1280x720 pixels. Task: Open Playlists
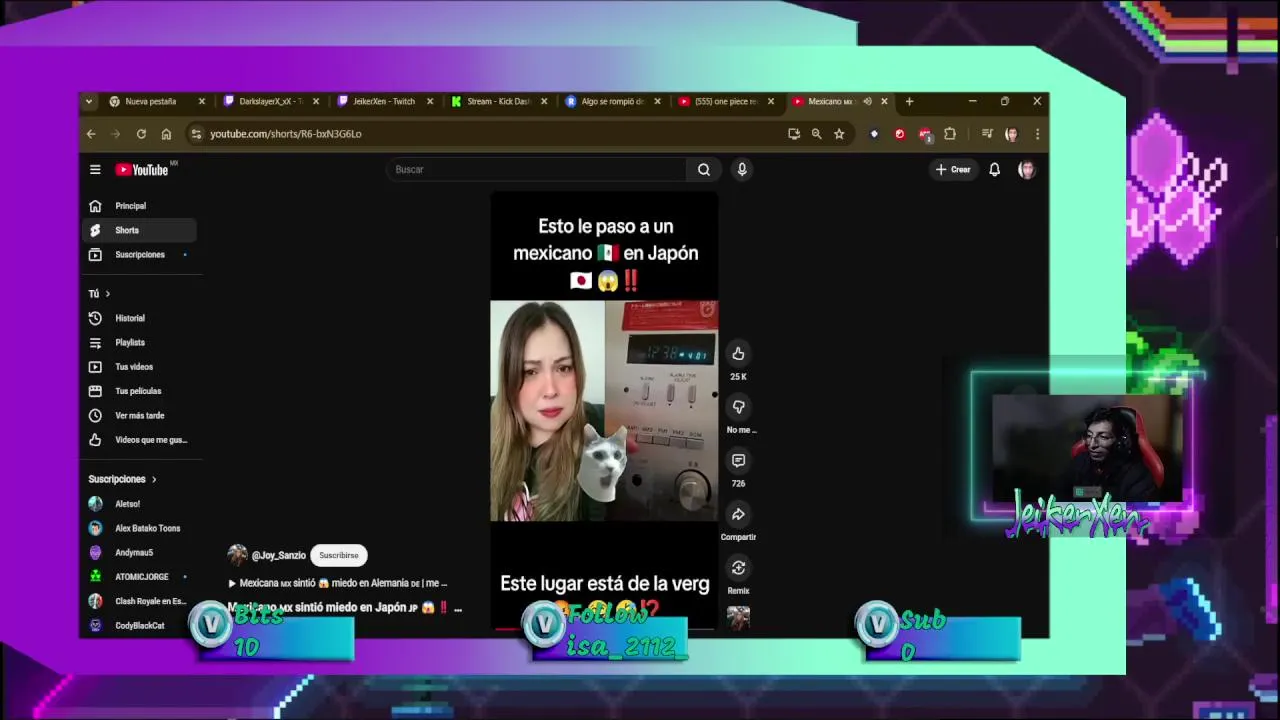click(139, 343)
